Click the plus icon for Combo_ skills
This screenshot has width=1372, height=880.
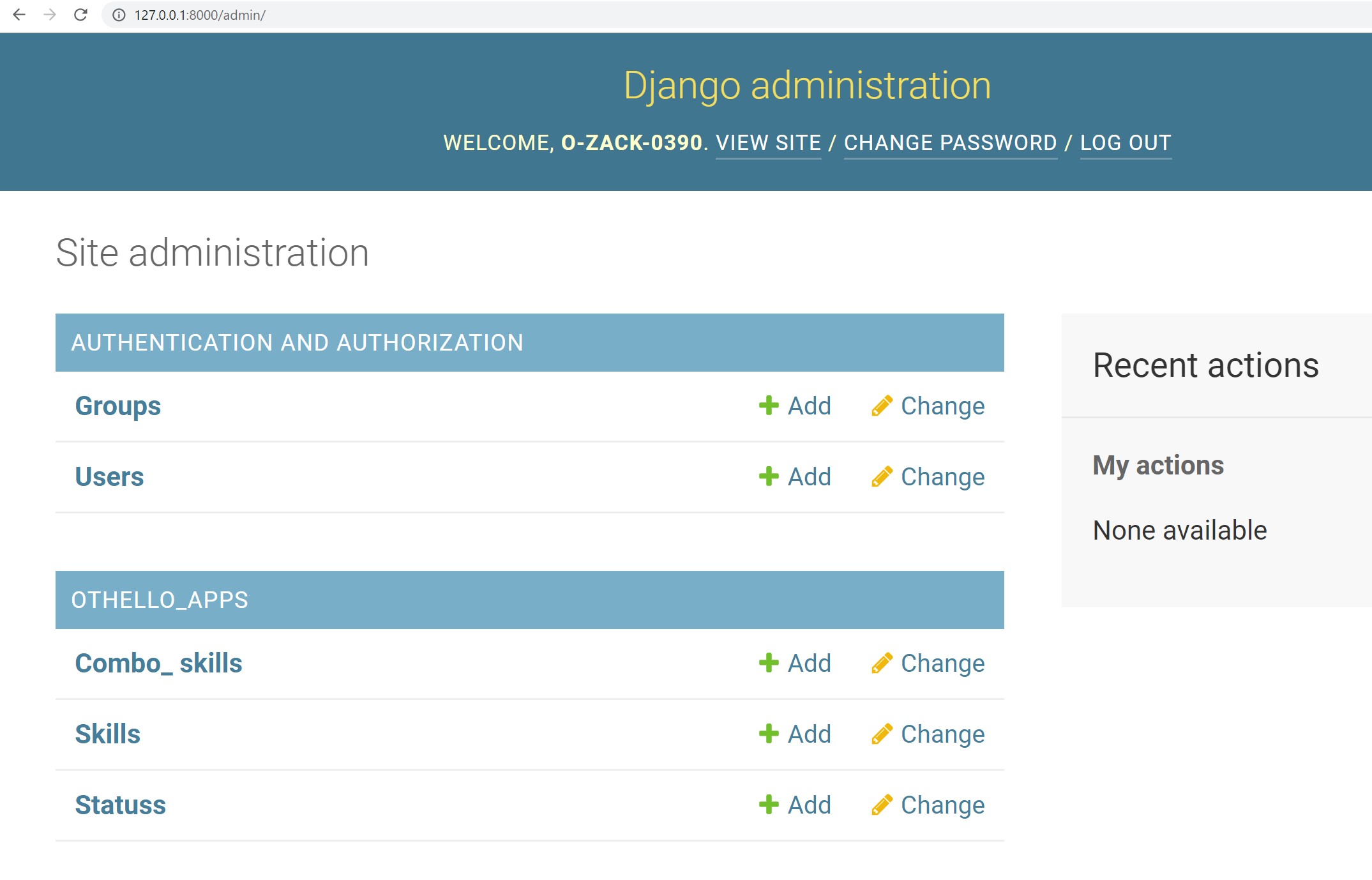coord(769,663)
